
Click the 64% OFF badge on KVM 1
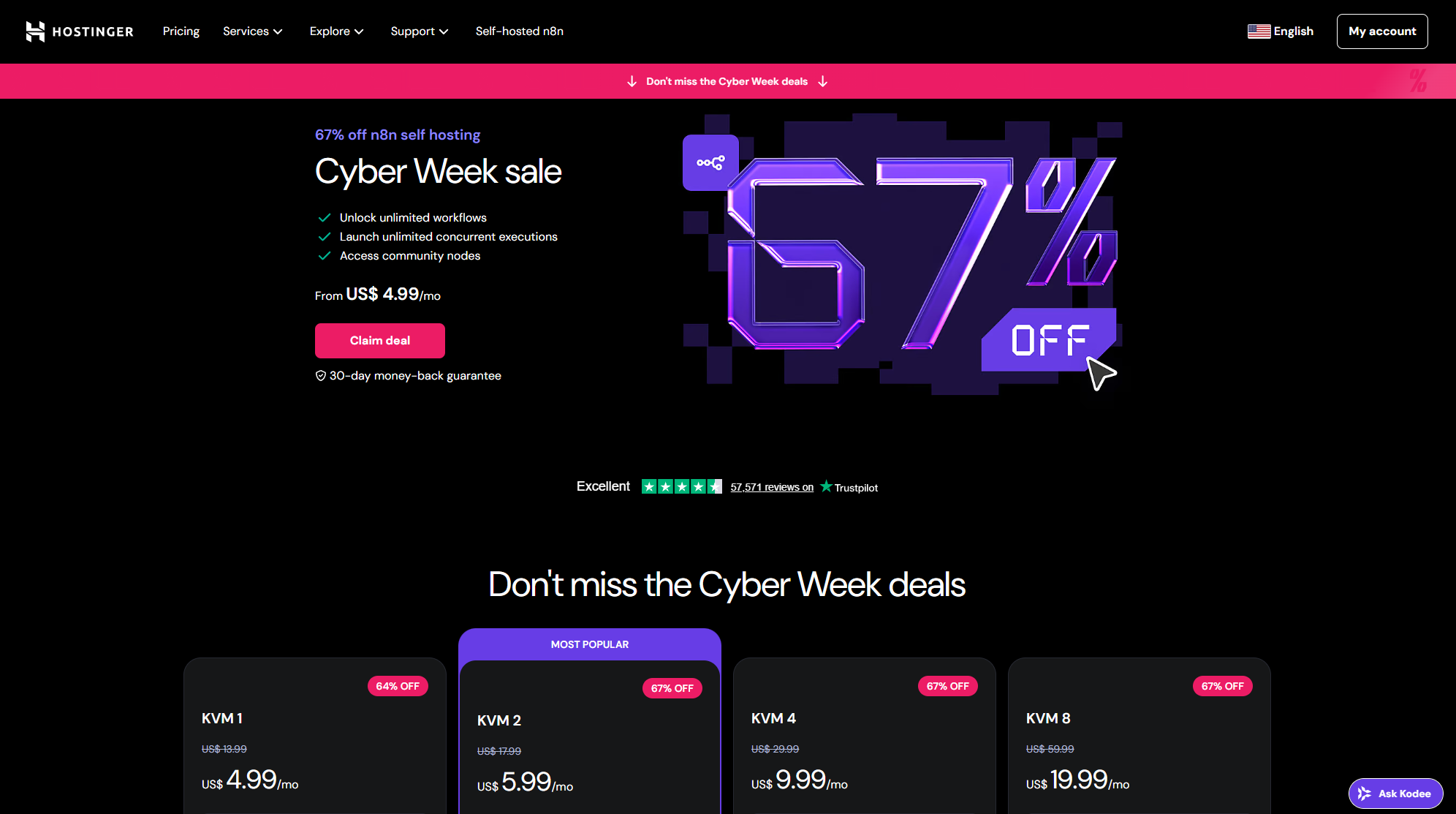pos(398,686)
